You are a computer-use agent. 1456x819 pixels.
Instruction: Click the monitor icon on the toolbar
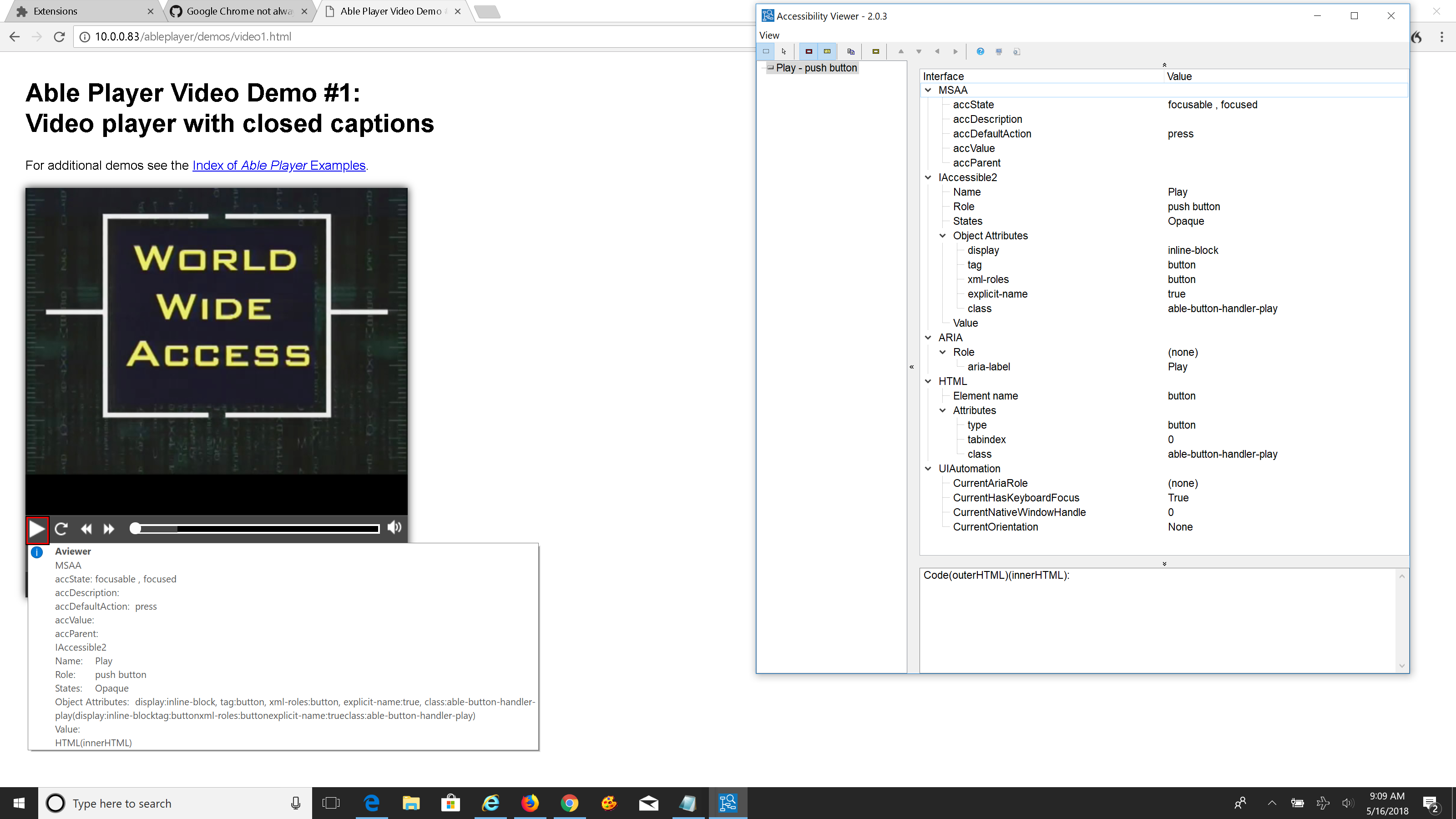[998, 51]
